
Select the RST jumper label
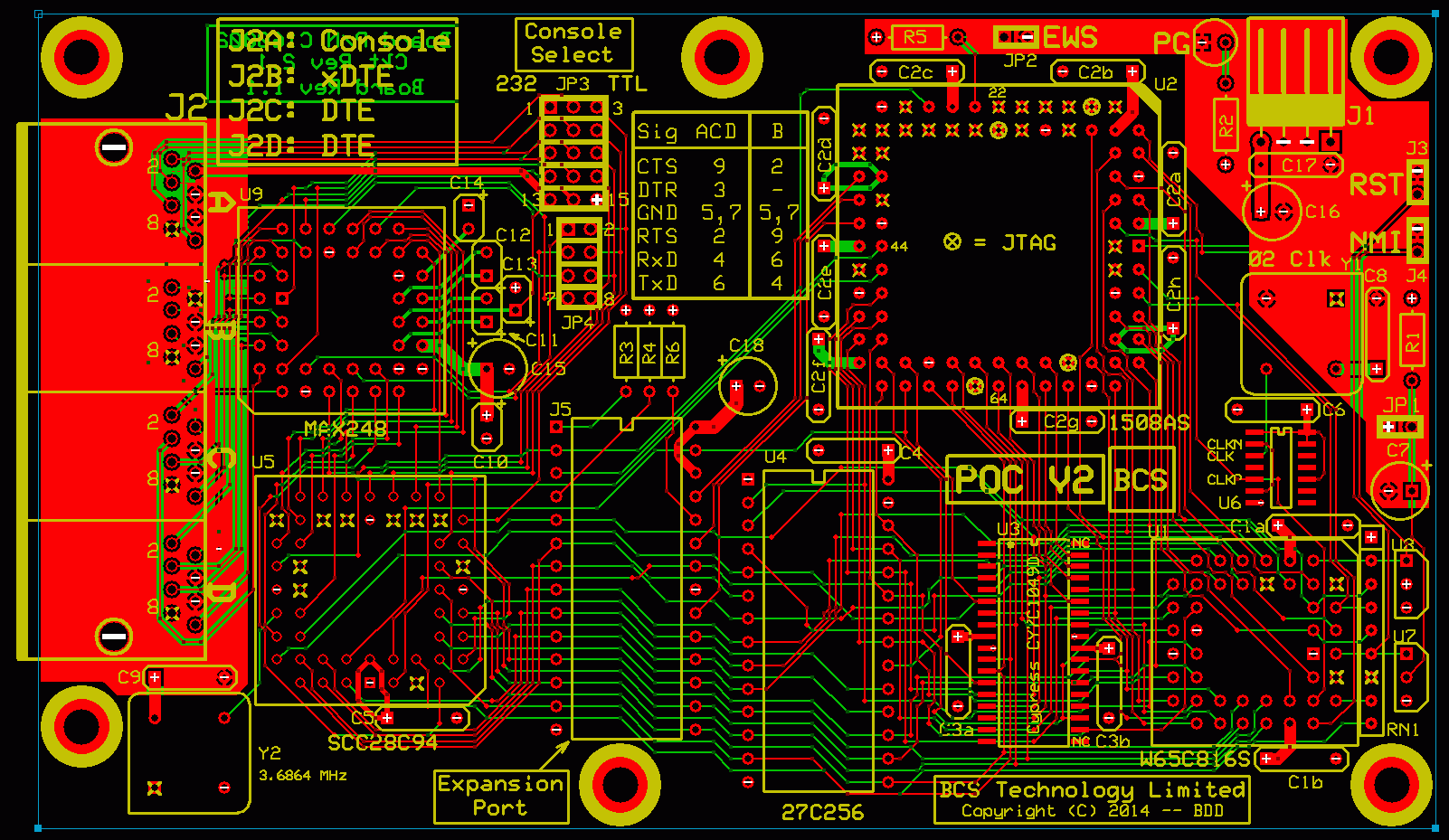[x=1375, y=186]
